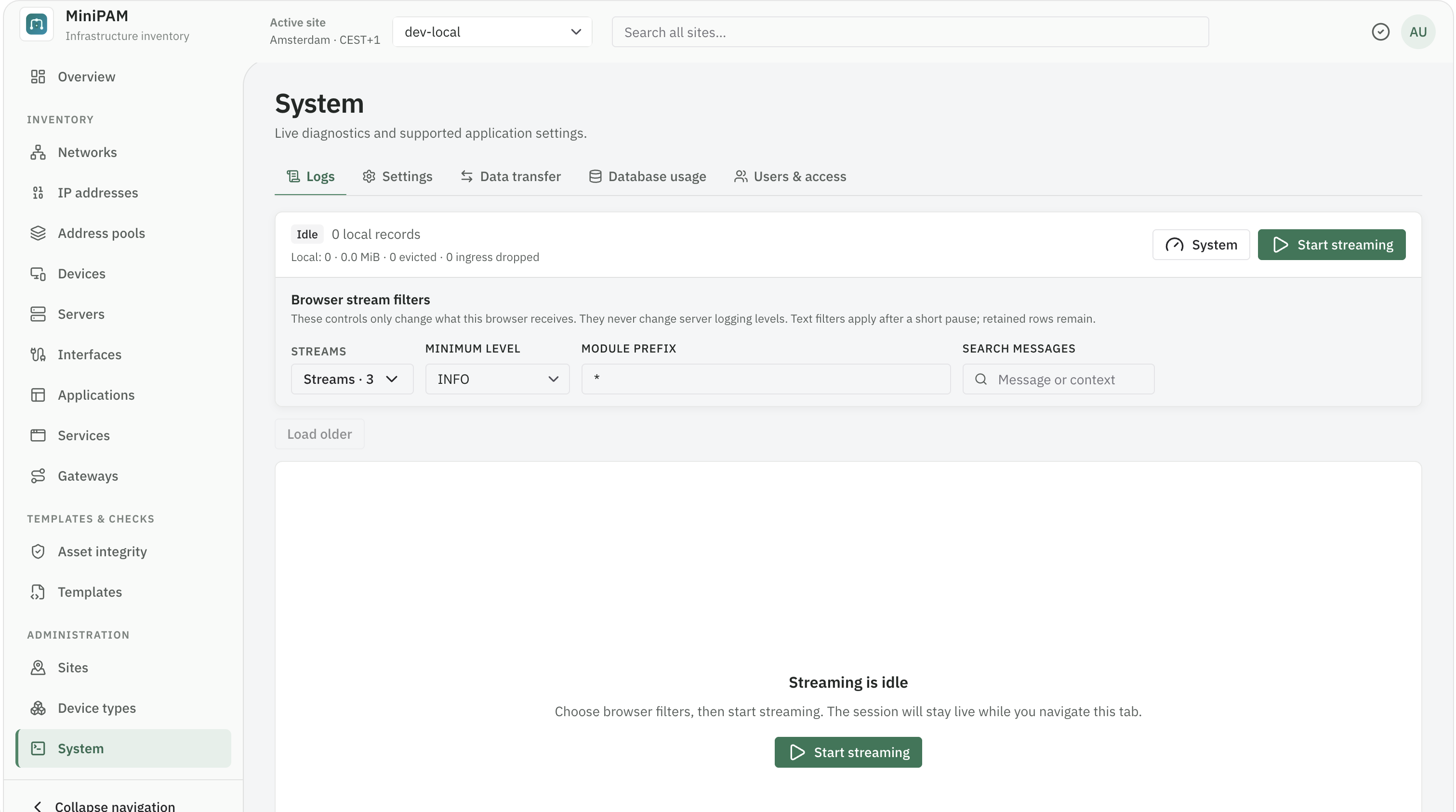Open the AU user avatar menu

(x=1417, y=32)
